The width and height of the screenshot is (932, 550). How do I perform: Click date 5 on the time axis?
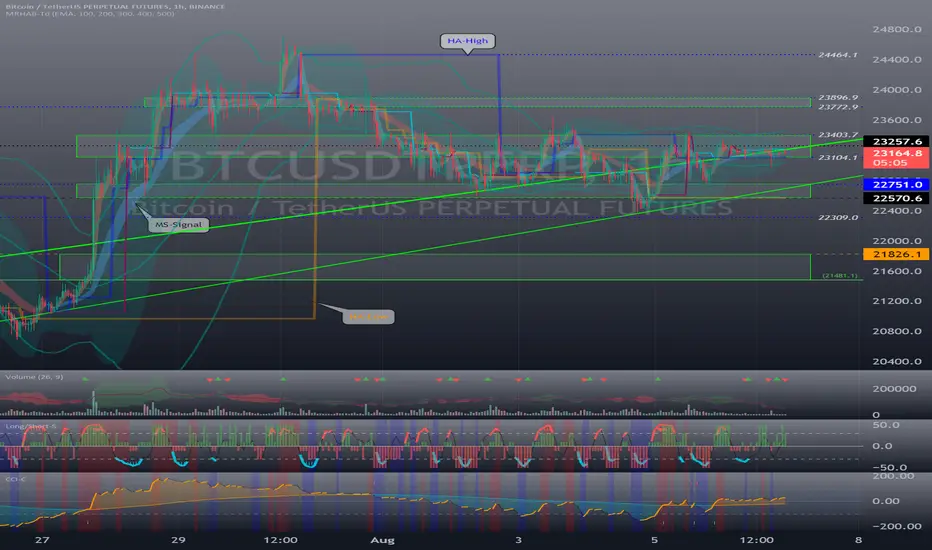[654, 540]
